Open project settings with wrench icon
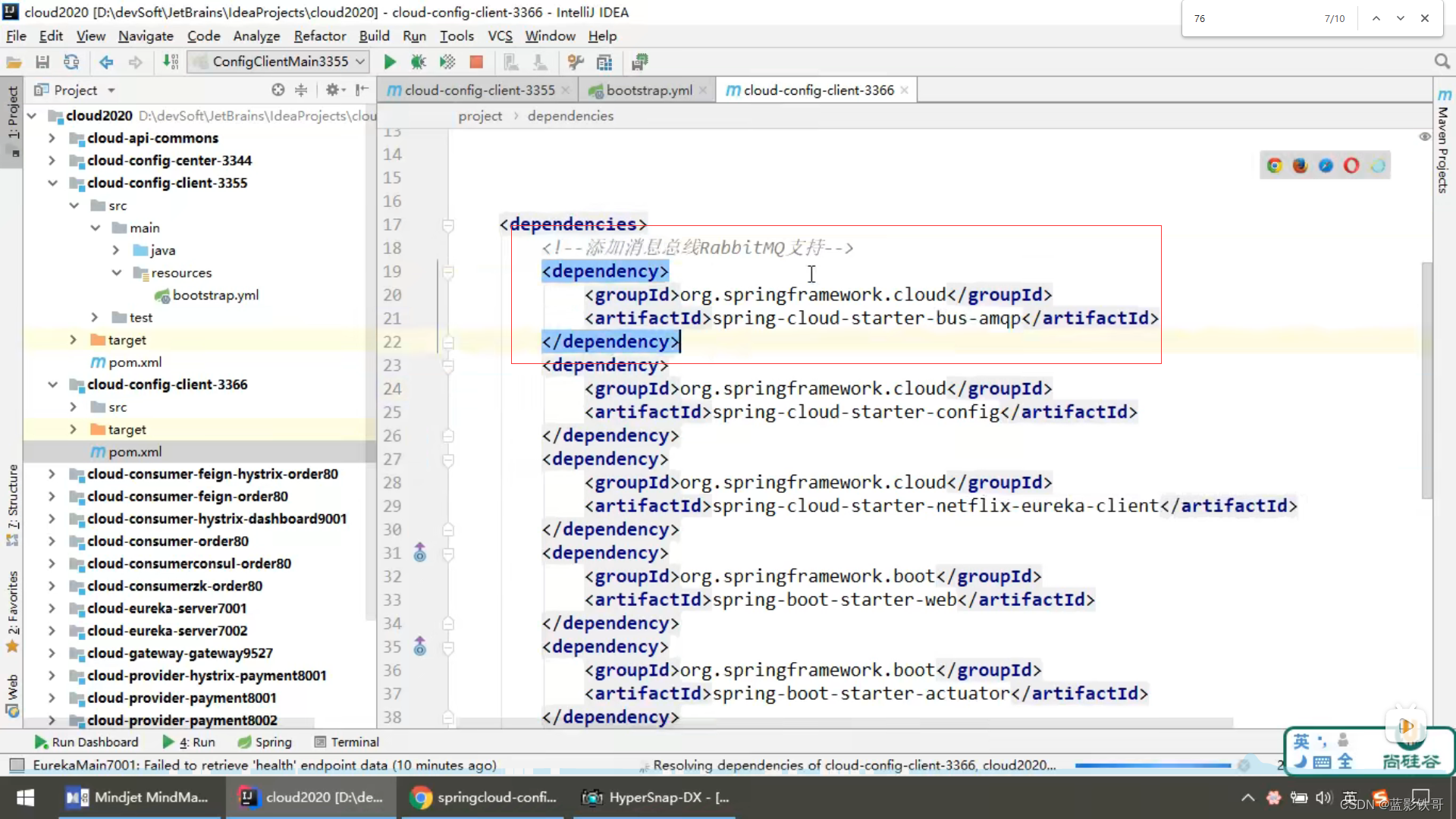1456x819 pixels. [x=576, y=62]
